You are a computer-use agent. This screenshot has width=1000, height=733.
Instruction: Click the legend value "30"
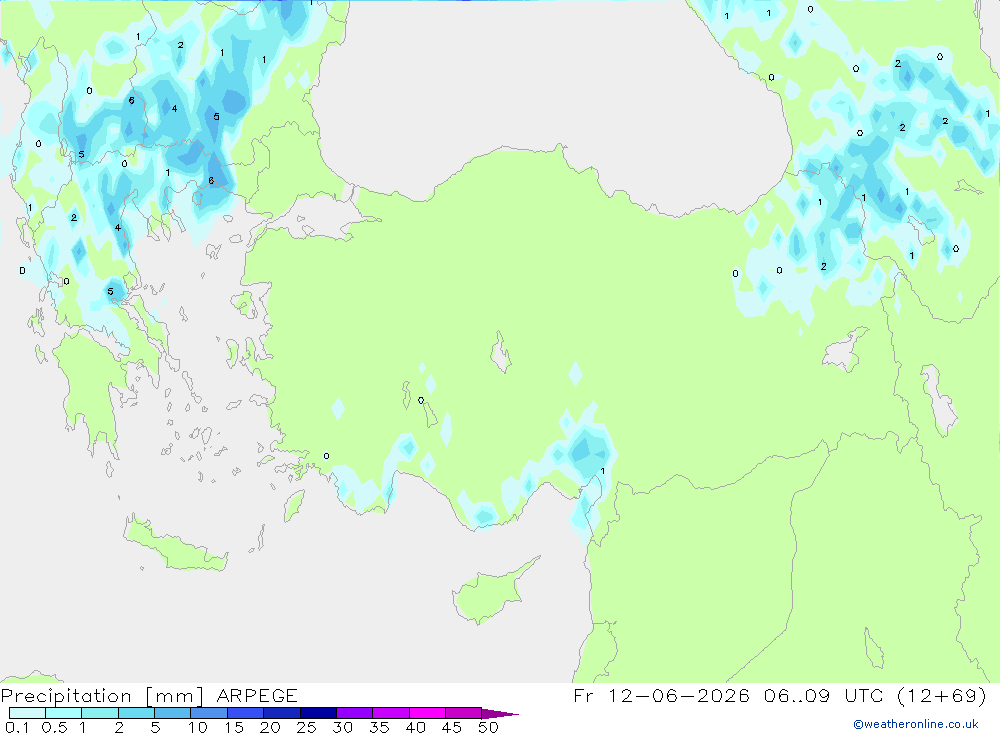point(342,727)
